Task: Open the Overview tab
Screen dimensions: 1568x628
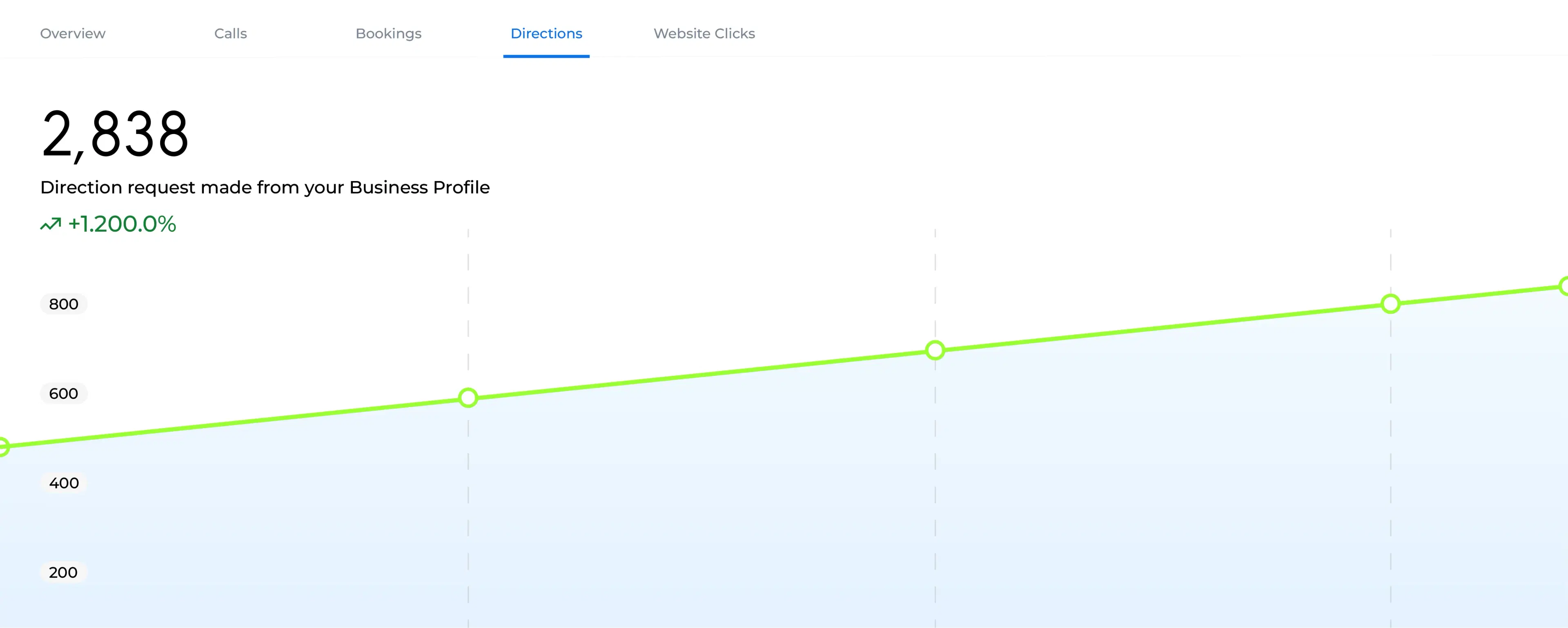Action: (x=72, y=34)
